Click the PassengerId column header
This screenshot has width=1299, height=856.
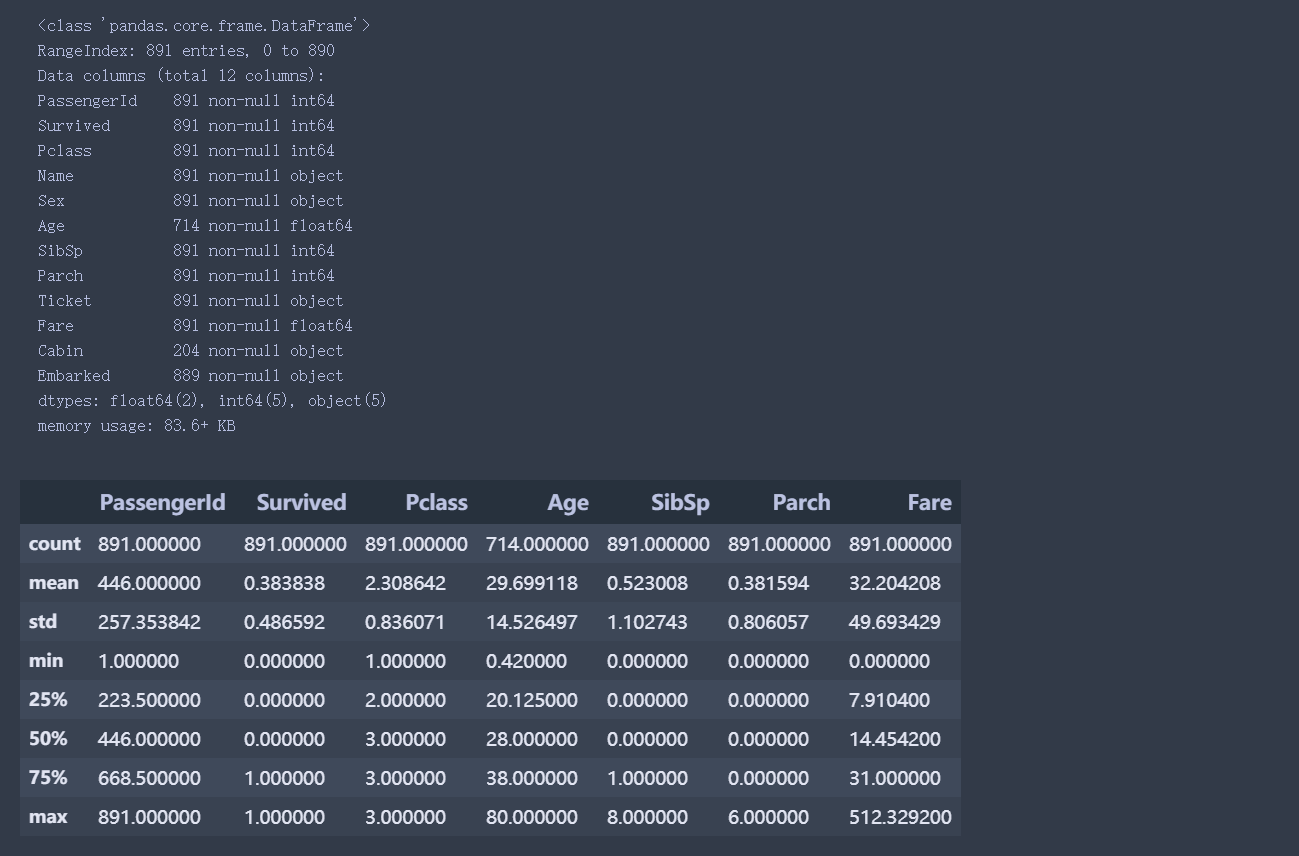(162, 502)
